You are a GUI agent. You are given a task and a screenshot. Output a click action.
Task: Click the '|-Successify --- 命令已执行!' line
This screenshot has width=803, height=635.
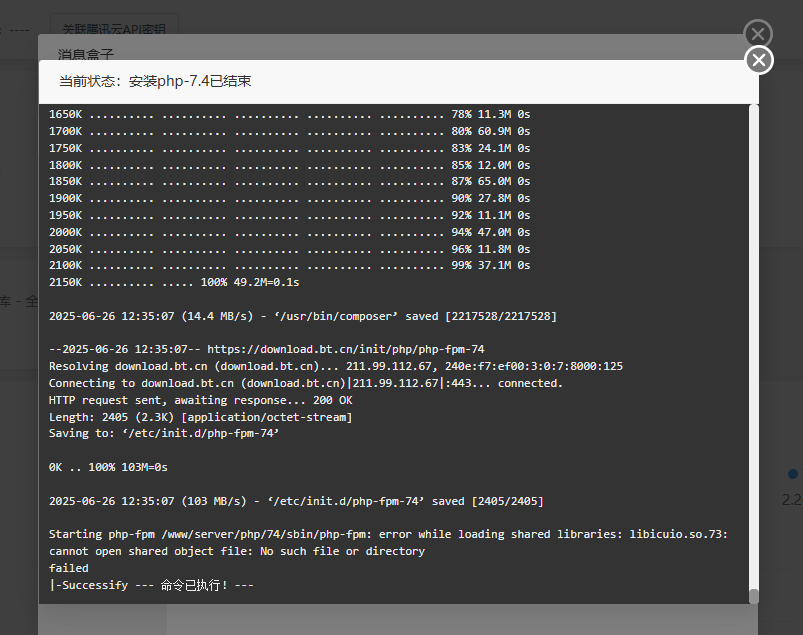click(x=151, y=585)
